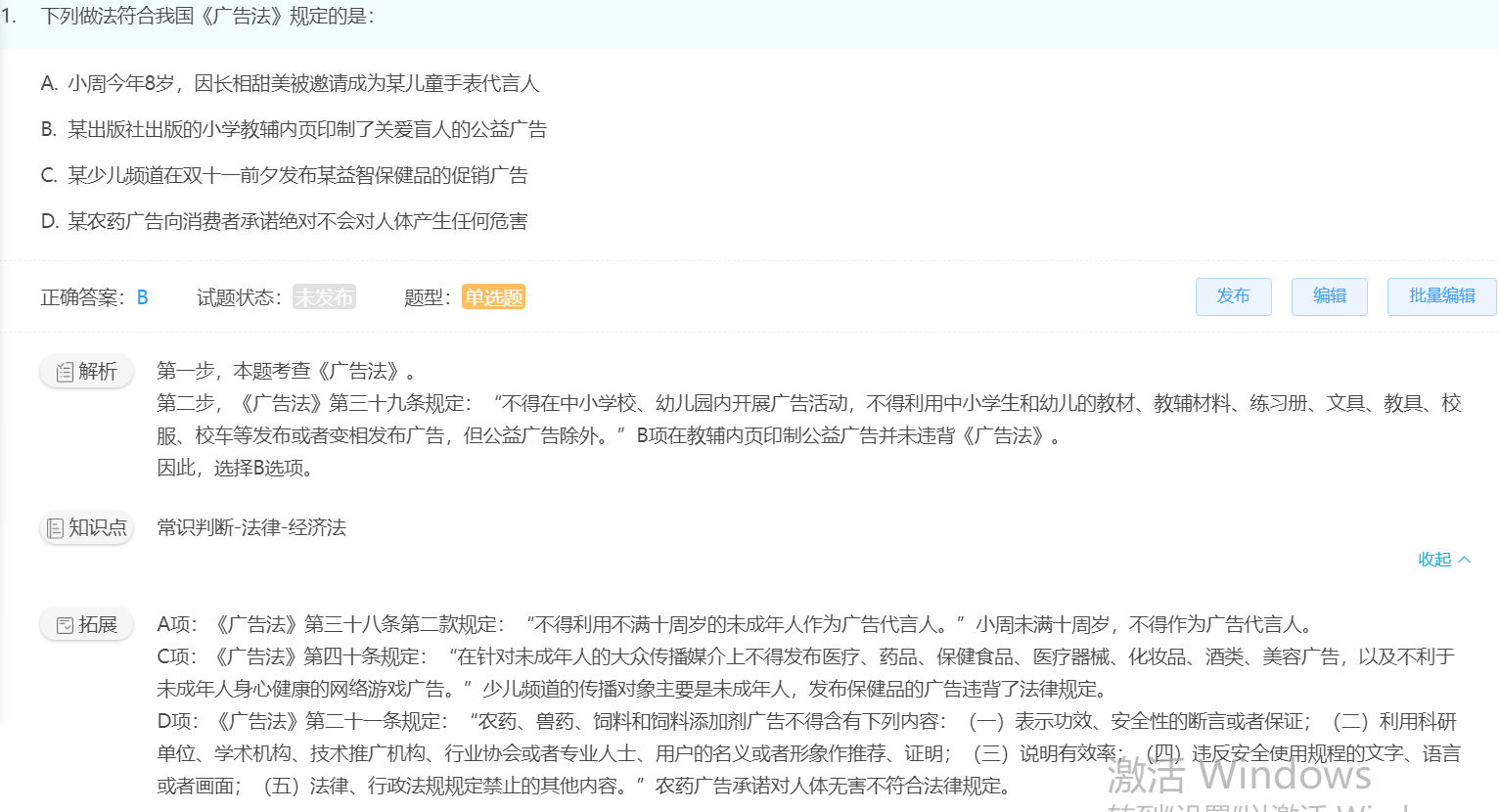The image size is (1499, 812).
Task: Collapse details with the 收起 chevron
Action: 1464,560
